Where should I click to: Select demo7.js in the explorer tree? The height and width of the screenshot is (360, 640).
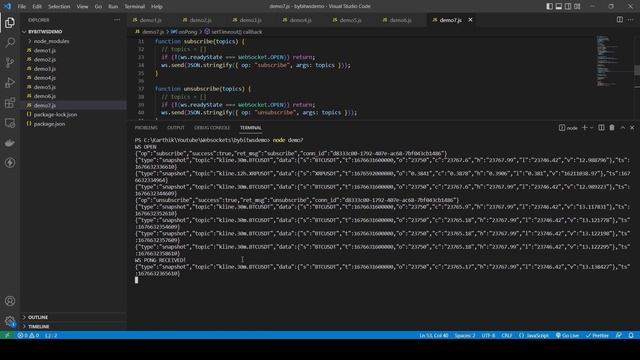click(73, 105)
